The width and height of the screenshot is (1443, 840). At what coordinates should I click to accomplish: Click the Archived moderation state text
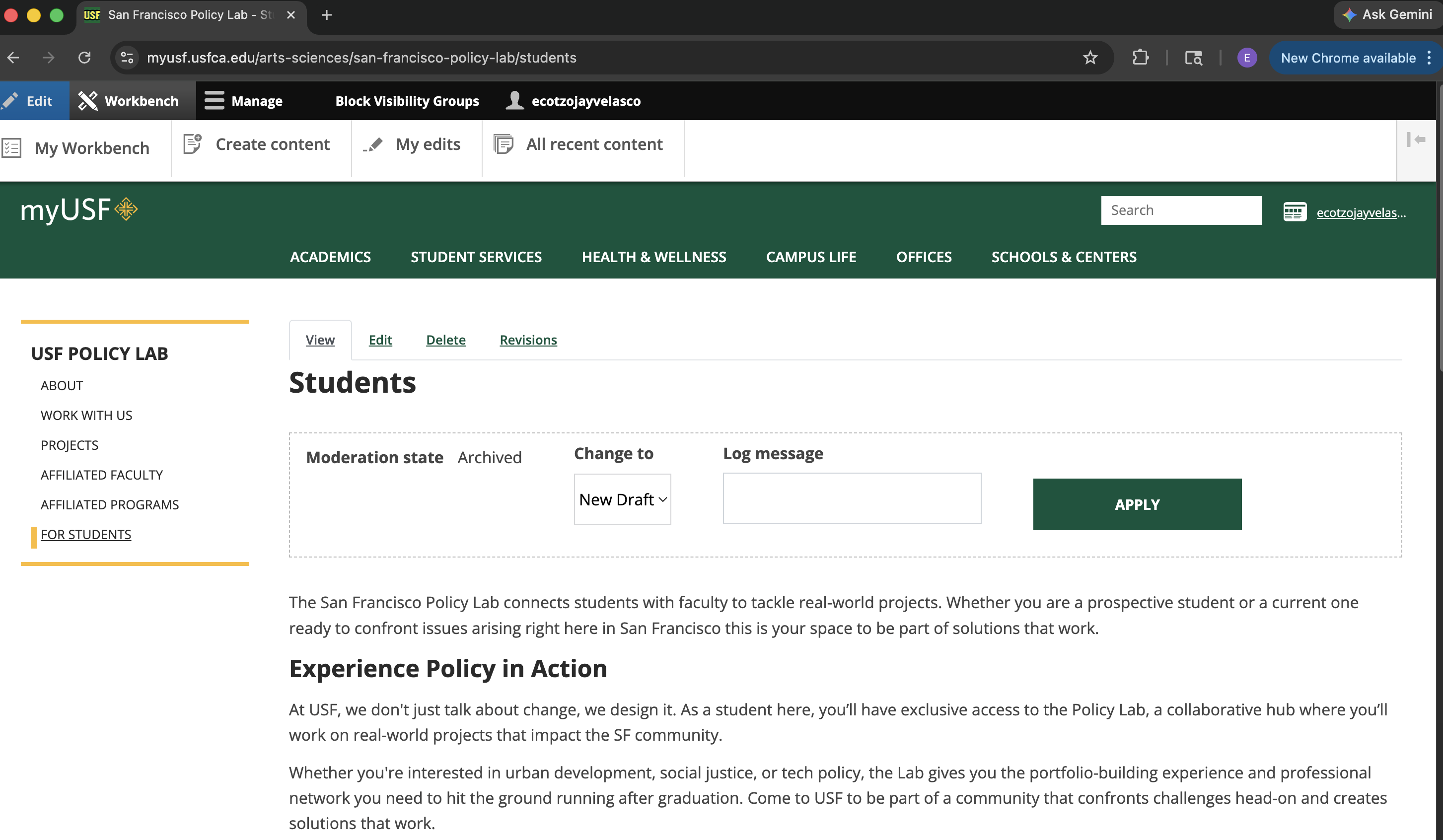click(x=490, y=457)
